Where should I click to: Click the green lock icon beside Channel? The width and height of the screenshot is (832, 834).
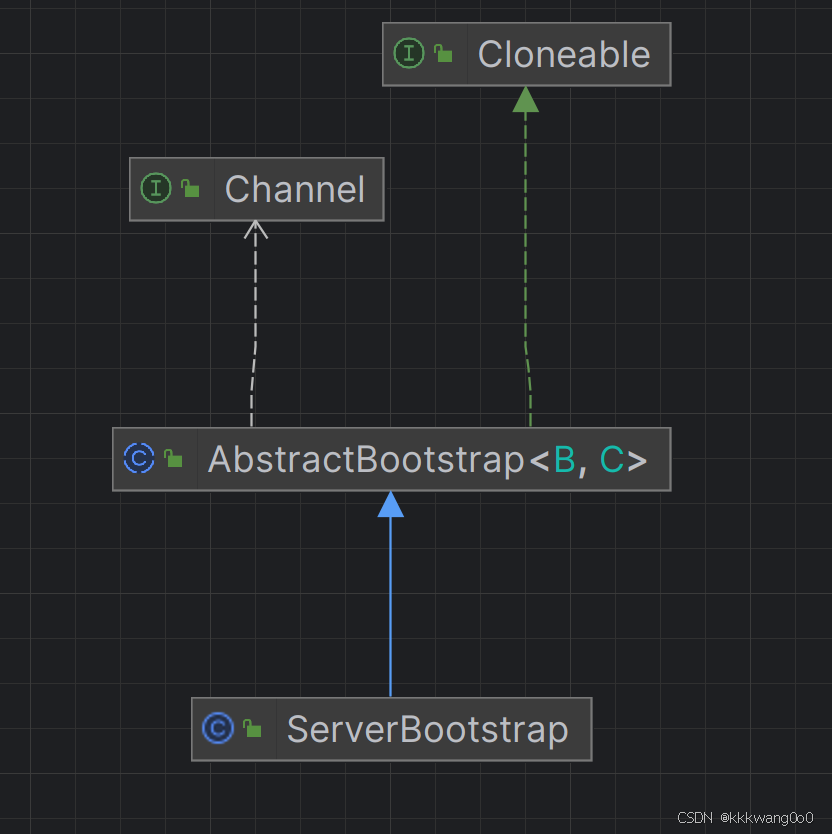click(x=190, y=188)
